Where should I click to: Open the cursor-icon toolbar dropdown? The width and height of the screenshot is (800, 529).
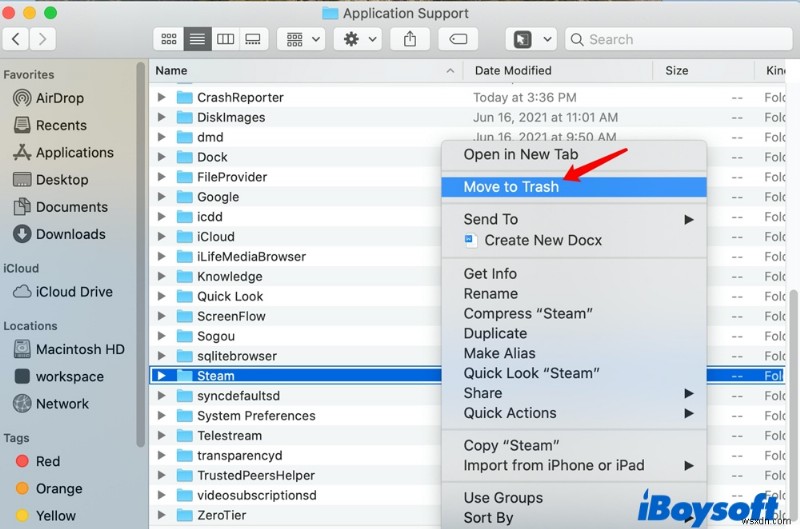pos(531,39)
